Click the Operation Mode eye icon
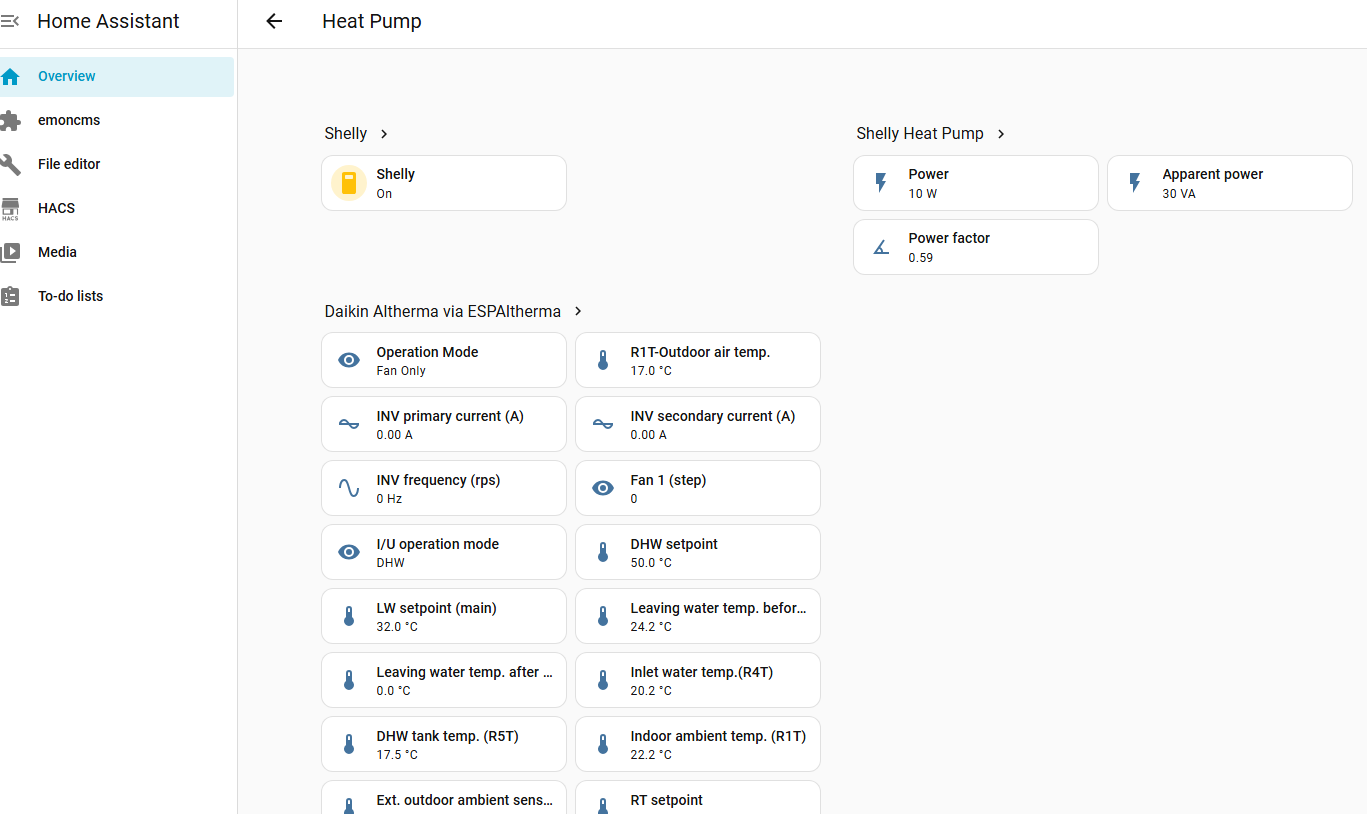The width and height of the screenshot is (1367, 814). click(349, 361)
